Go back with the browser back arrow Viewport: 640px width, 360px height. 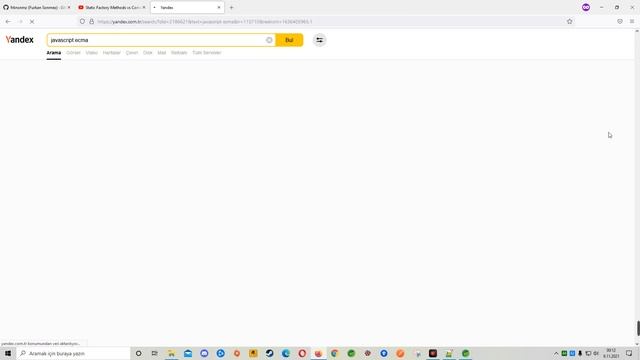coord(8,22)
